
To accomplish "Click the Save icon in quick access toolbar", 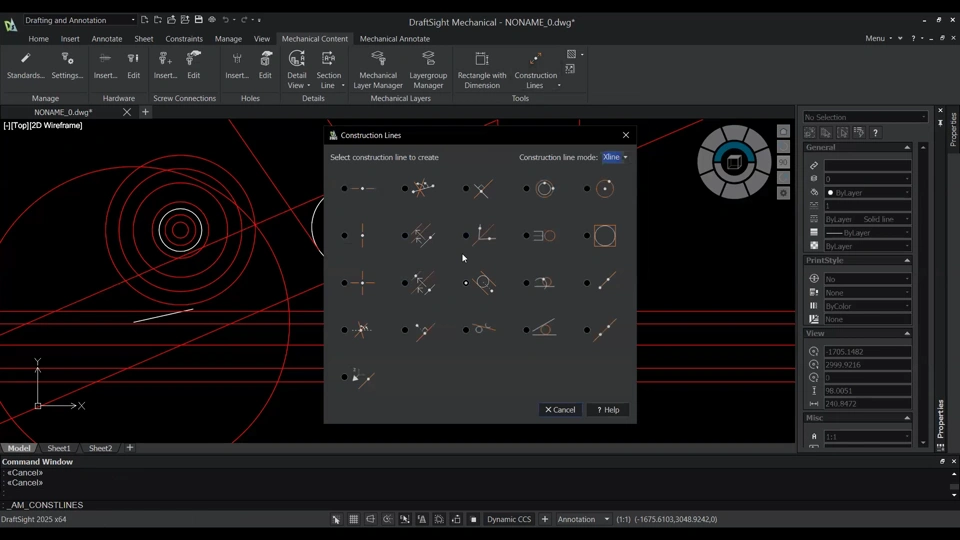I will (x=198, y=20).
